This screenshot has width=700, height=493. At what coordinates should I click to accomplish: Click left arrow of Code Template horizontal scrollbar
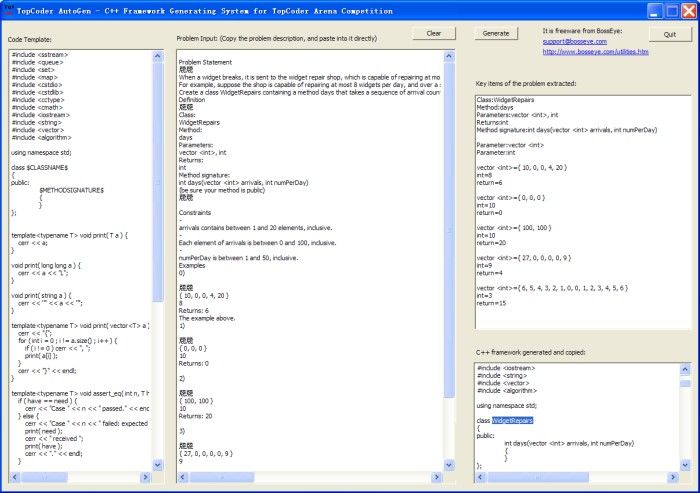[x=14, y=476]
